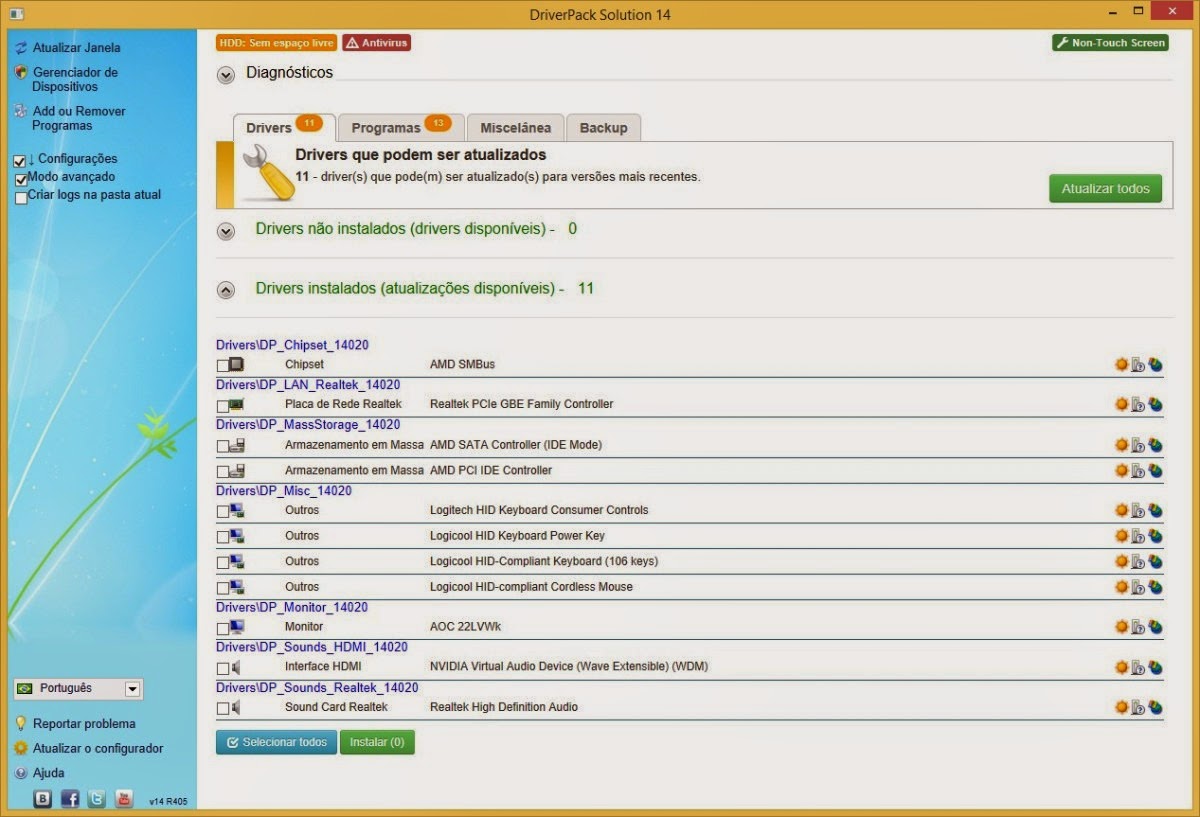Switch to the Drivers tab

(284, 128)
